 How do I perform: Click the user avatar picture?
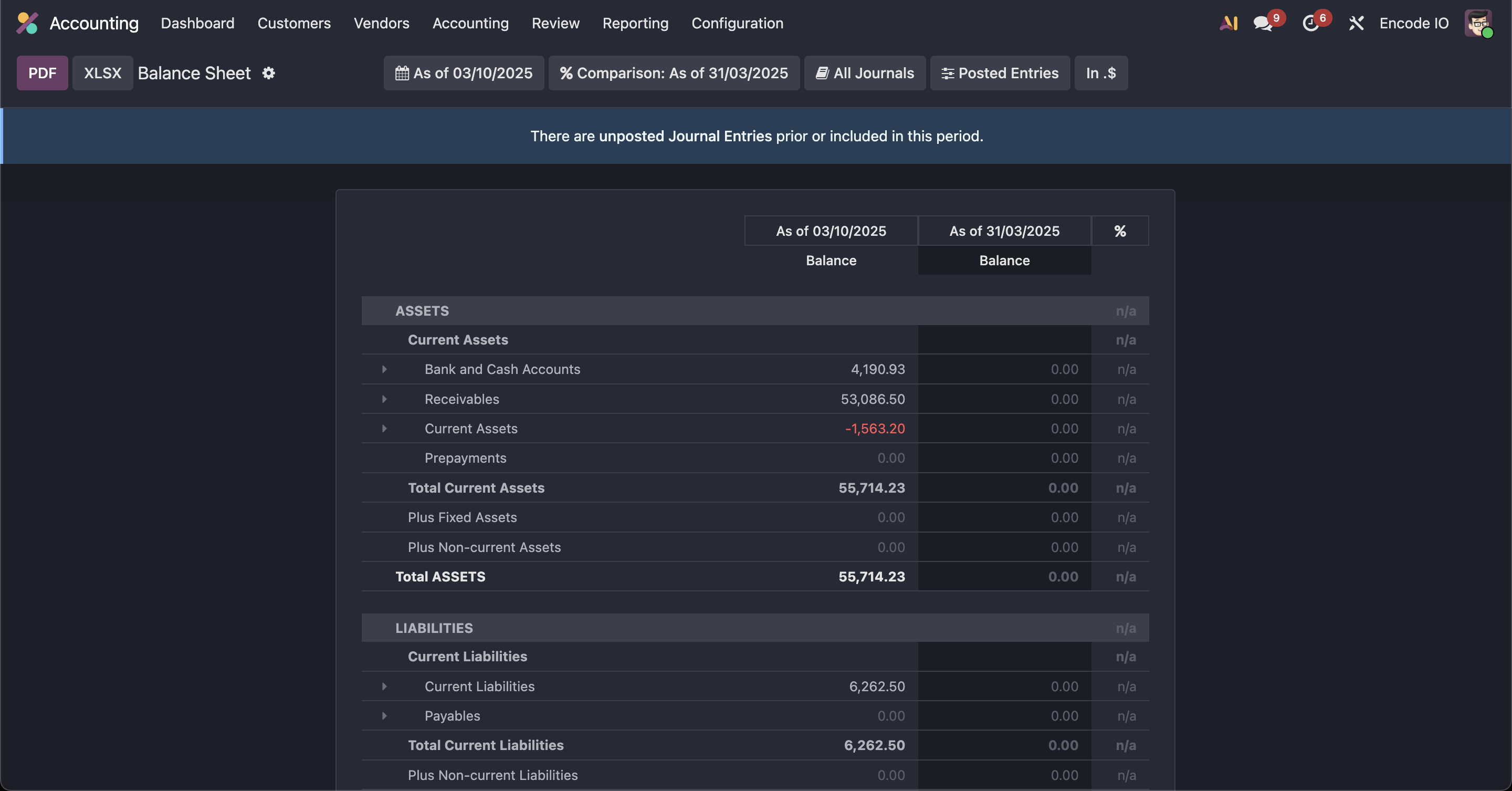click(1477, 24)
